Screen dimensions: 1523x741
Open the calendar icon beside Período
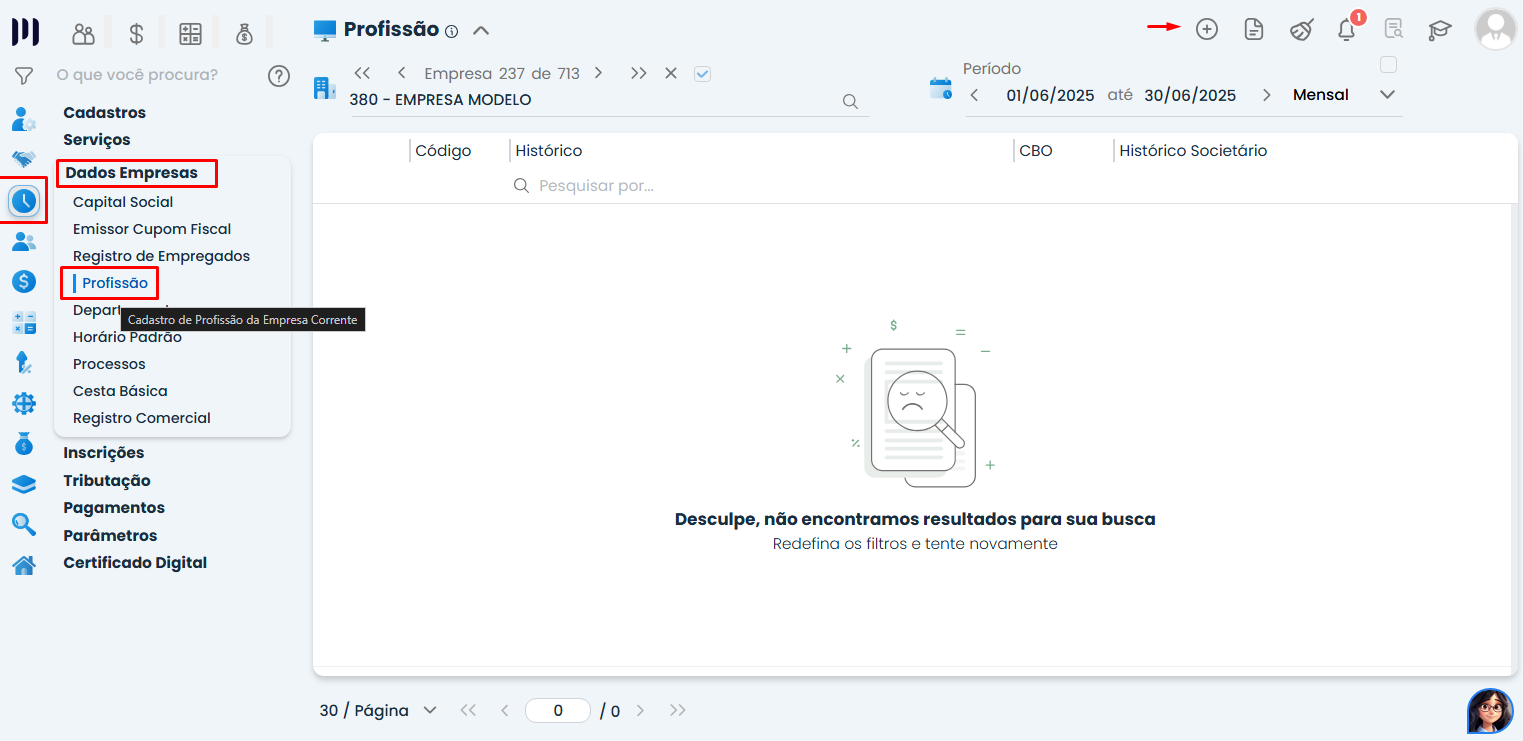(x=941, y=88)
